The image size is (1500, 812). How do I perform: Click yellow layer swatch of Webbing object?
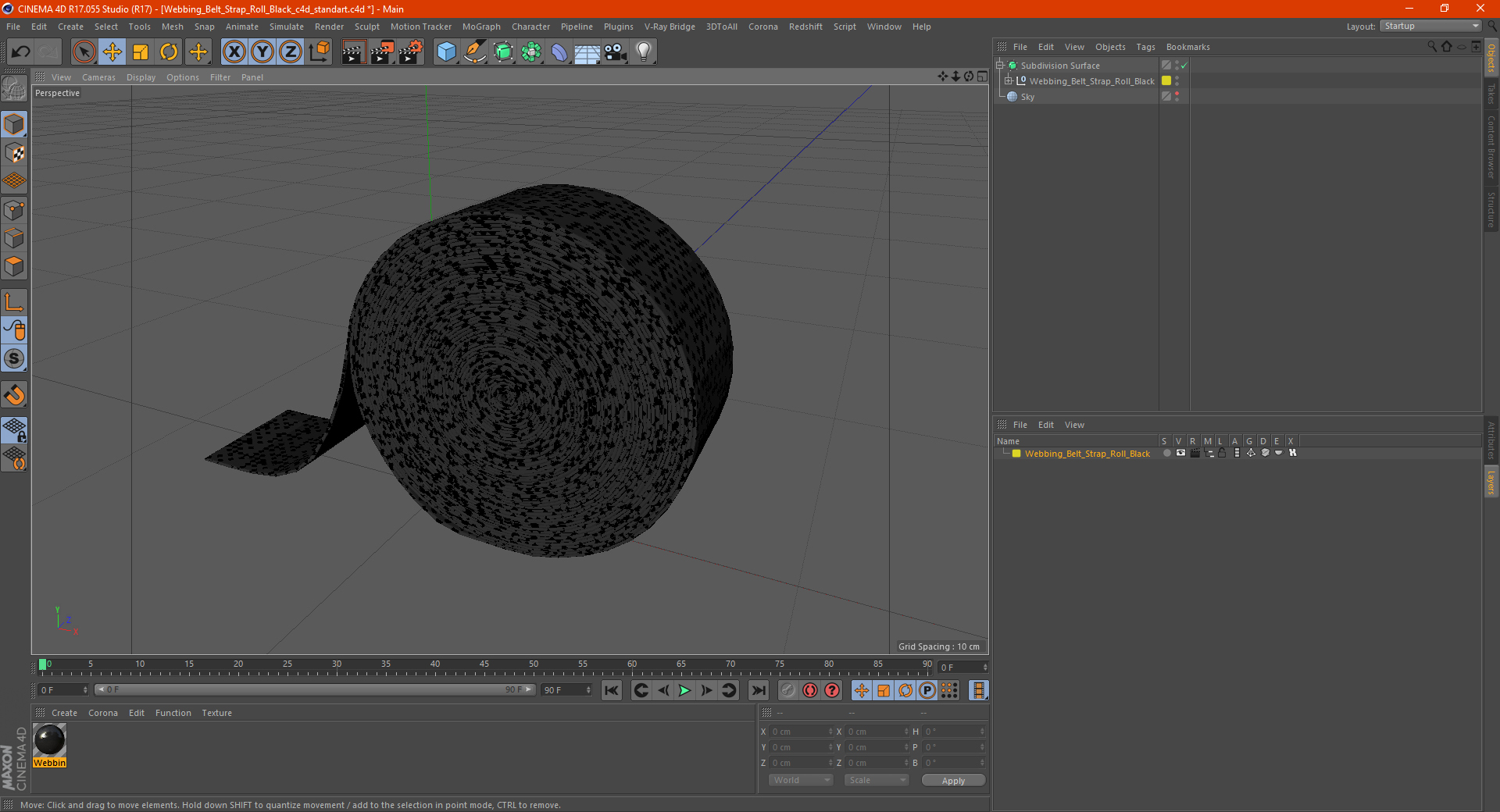click(1166, 81)
